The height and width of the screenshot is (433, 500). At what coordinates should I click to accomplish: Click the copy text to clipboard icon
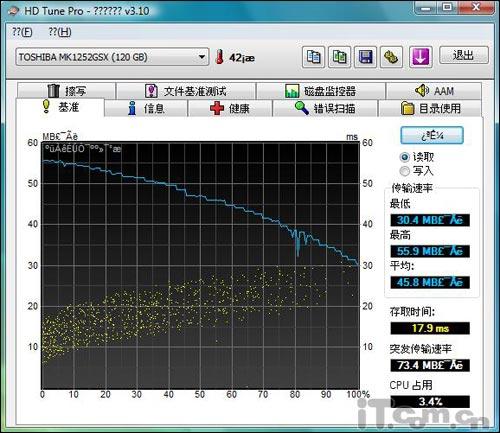click(x=313, y=57)
